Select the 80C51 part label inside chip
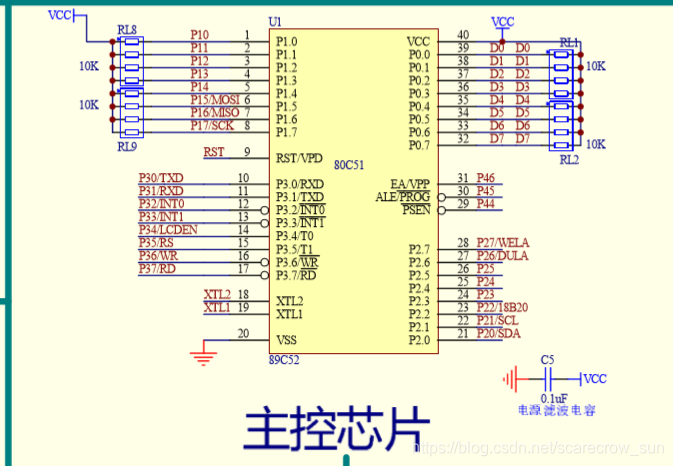The height and width of the screenshot is (466, 673). 349,165
